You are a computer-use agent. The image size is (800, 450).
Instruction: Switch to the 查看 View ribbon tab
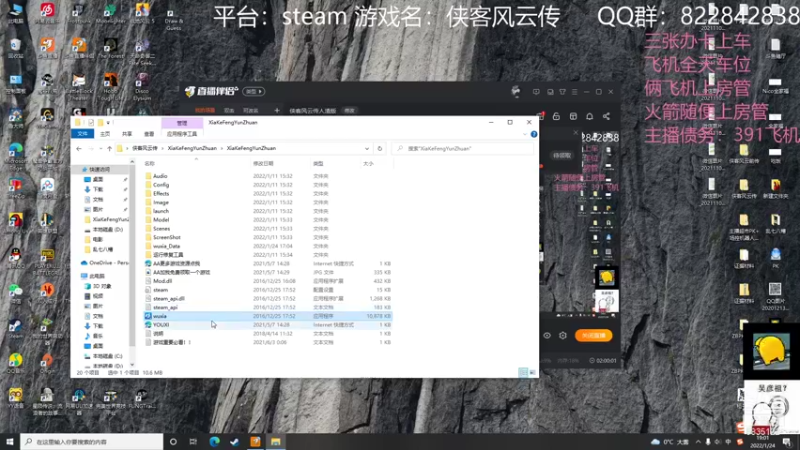tap(149, 134)
